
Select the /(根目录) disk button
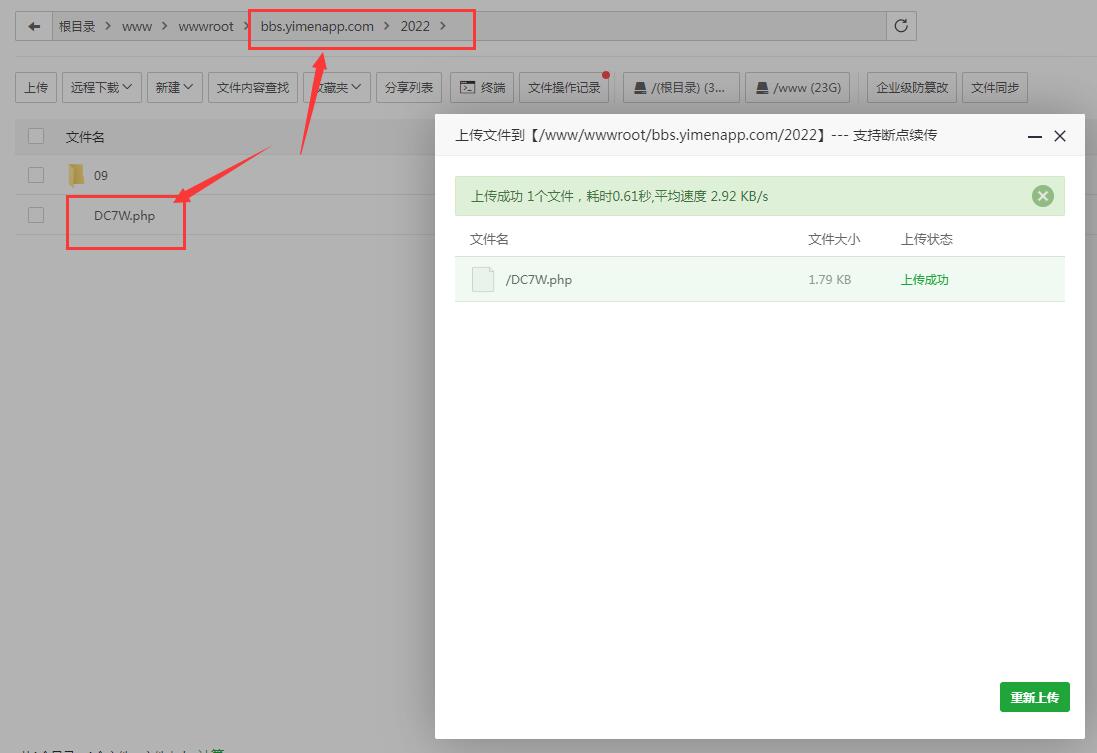tap(681, 87)
